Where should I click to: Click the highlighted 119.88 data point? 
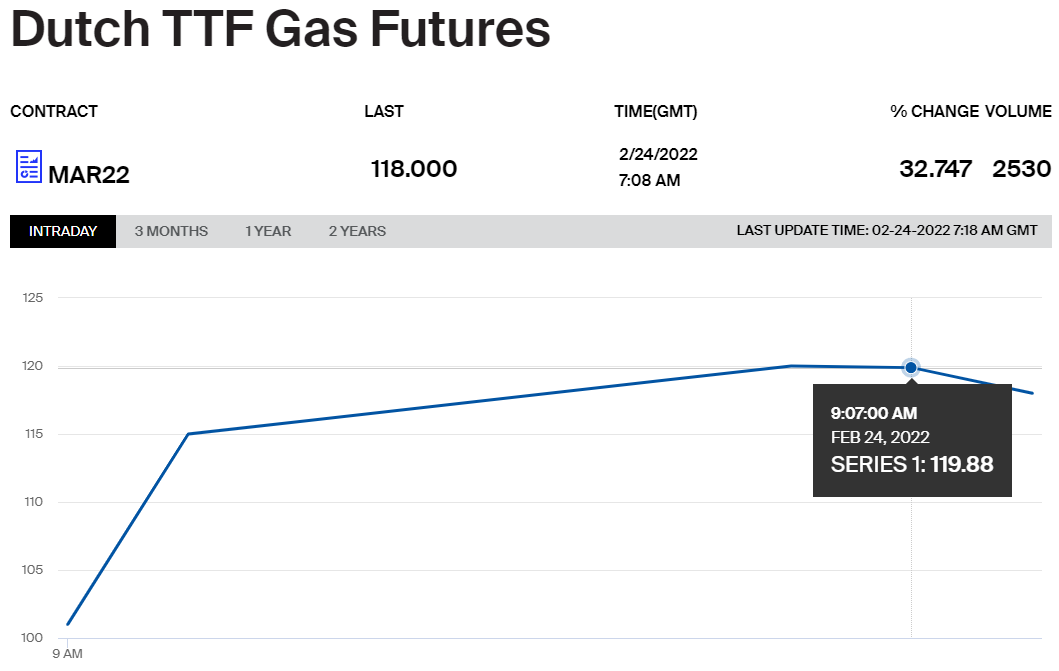911,368
